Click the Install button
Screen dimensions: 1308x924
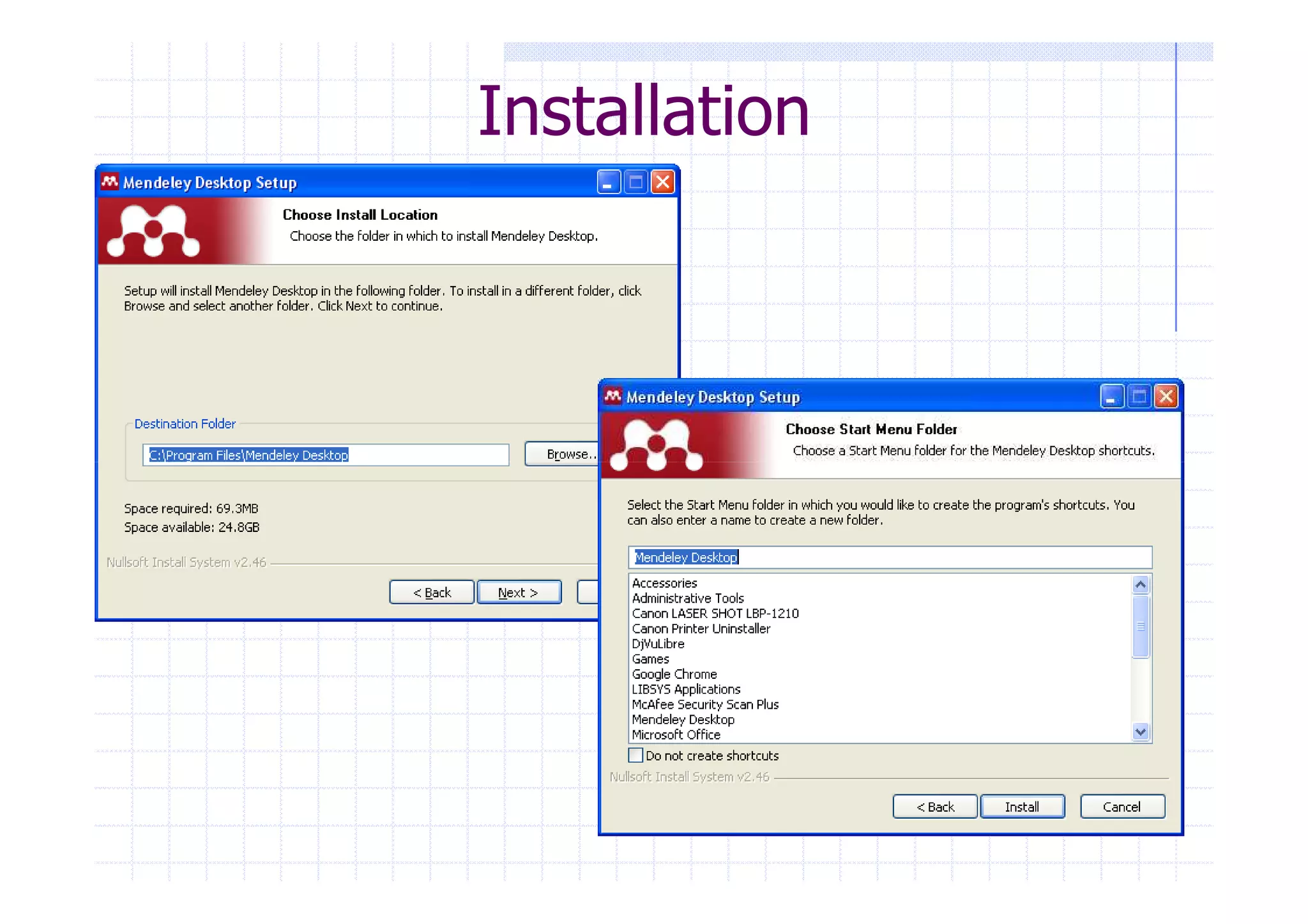tap(1022, 807)
